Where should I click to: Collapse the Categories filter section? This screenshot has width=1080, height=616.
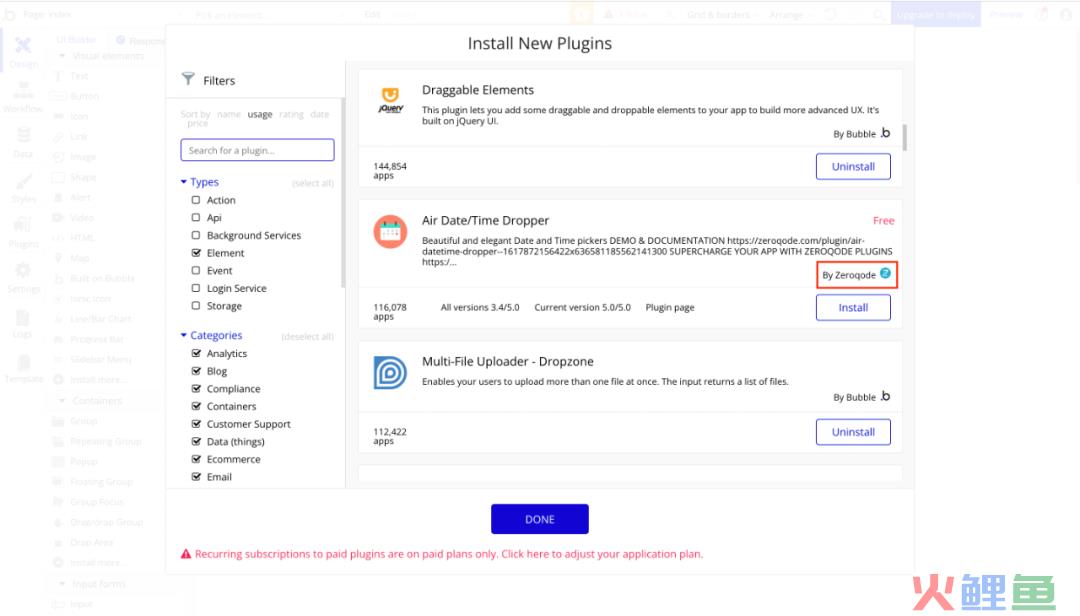coord(211,336)
